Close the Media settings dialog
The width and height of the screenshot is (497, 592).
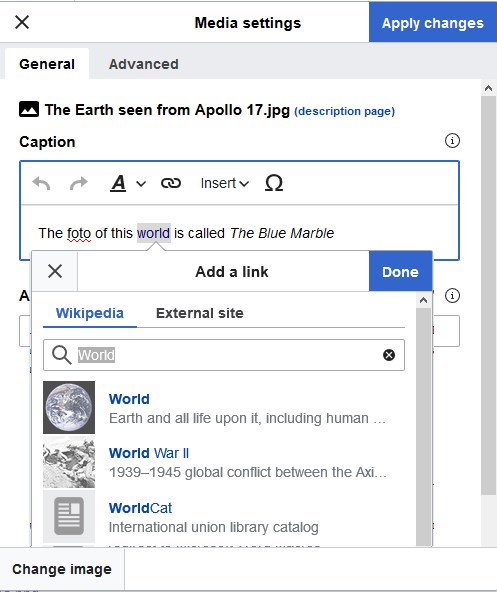[x=22, y=22]
